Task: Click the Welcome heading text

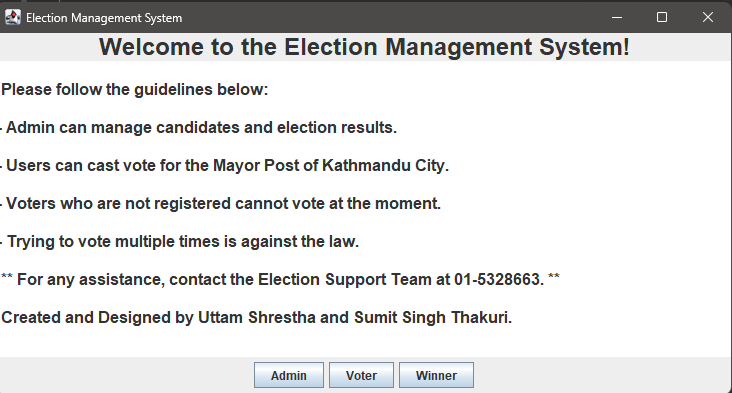Action: (364, 47)
